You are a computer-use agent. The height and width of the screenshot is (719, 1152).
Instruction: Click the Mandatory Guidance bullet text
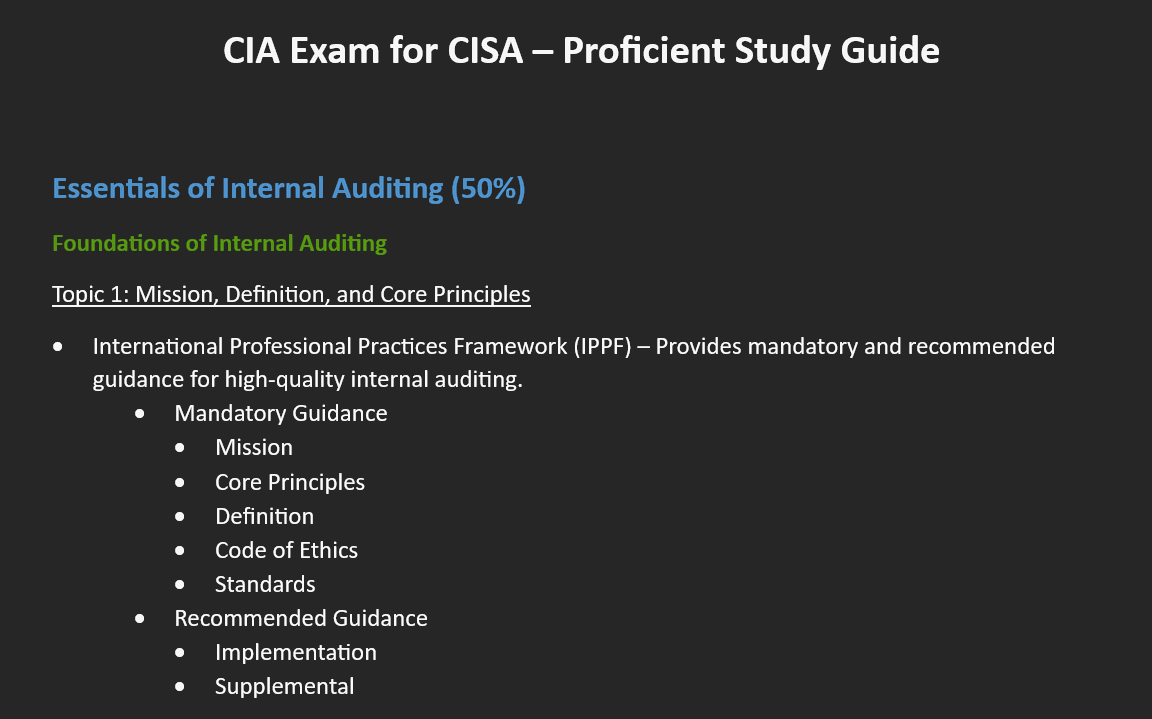point(281,413)
